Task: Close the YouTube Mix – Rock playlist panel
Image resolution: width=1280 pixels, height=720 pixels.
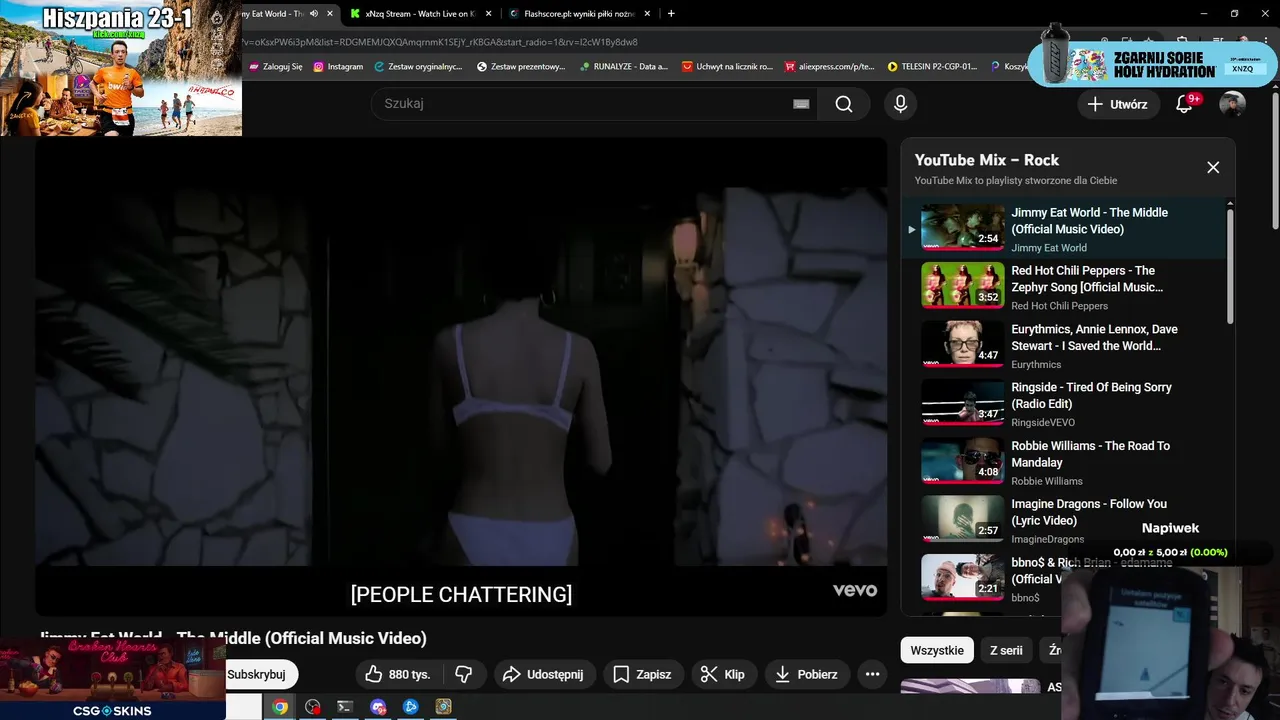Action: coord(1213,168)
